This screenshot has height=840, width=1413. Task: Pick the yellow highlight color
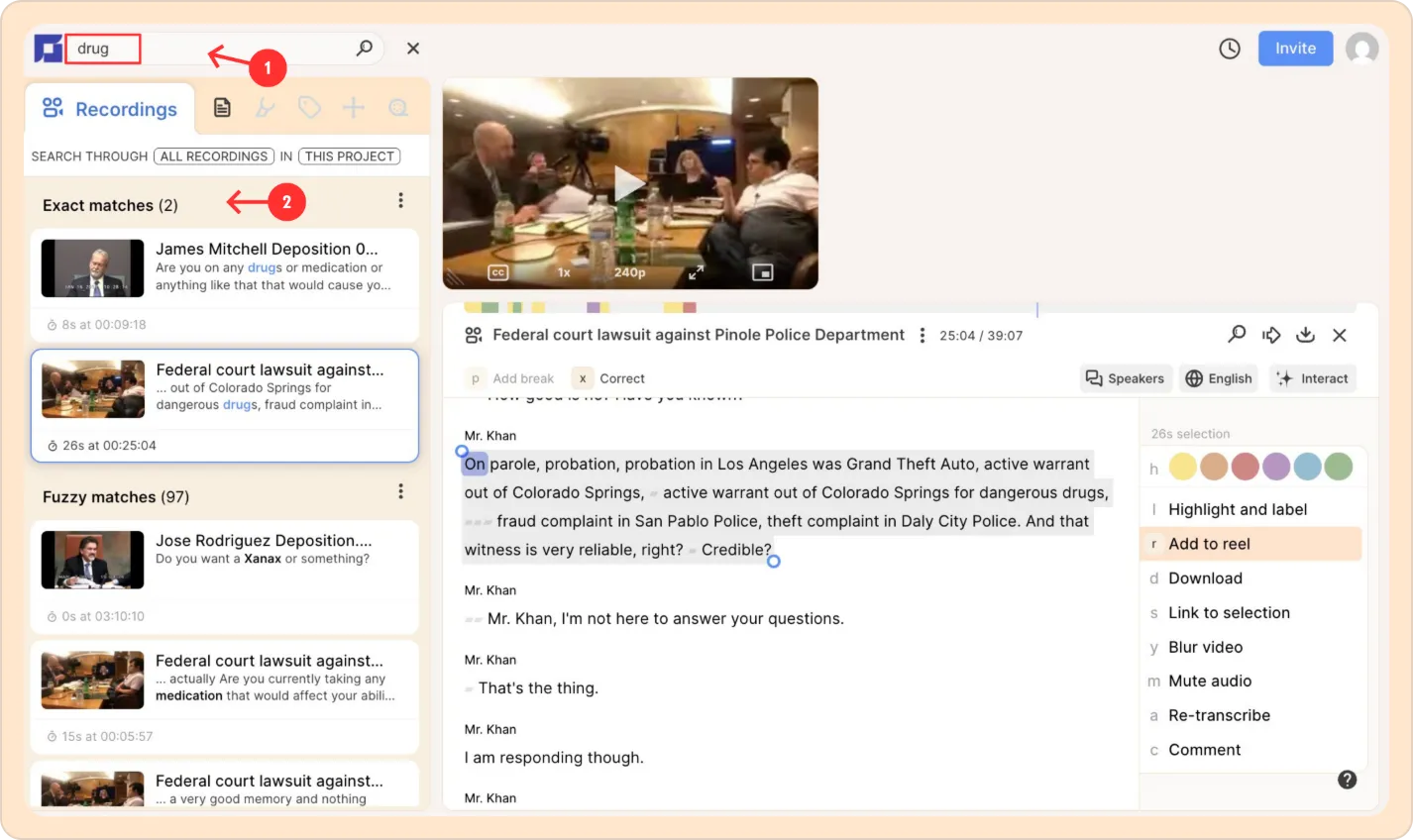point(1183,467)
